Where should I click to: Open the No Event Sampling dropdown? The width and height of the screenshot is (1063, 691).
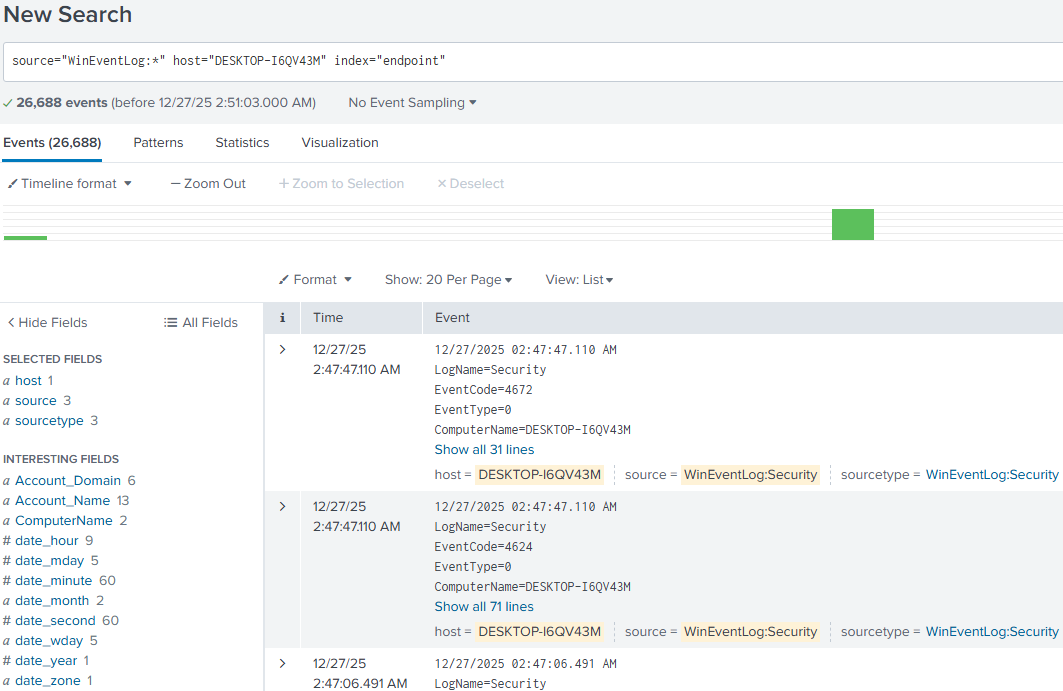point(412,102)
